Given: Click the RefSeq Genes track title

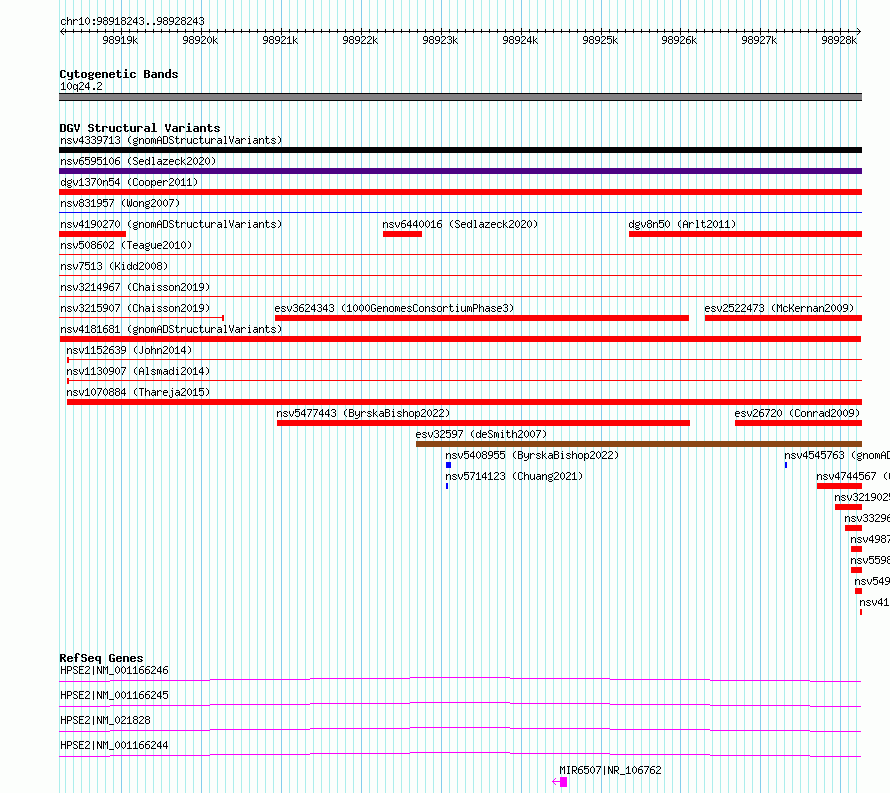Looking at the screenshot, I should pos(101,658).
